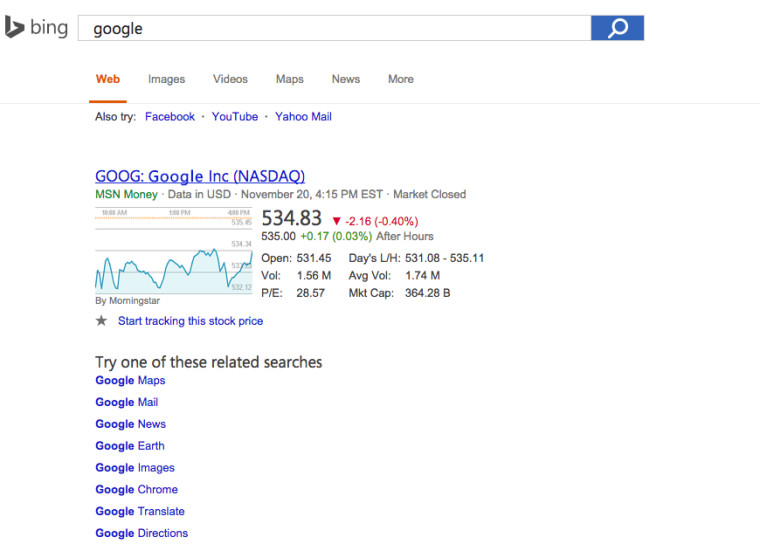Click the Market Closed status text
This screenshot has width=760, height=544.
[x=429, y=194]
